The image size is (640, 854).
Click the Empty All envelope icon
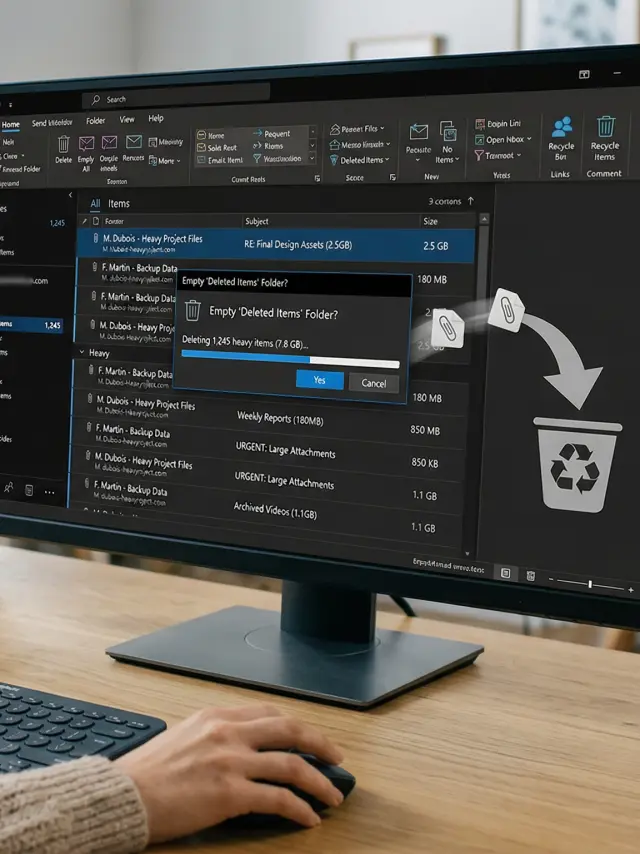point(86,144)
